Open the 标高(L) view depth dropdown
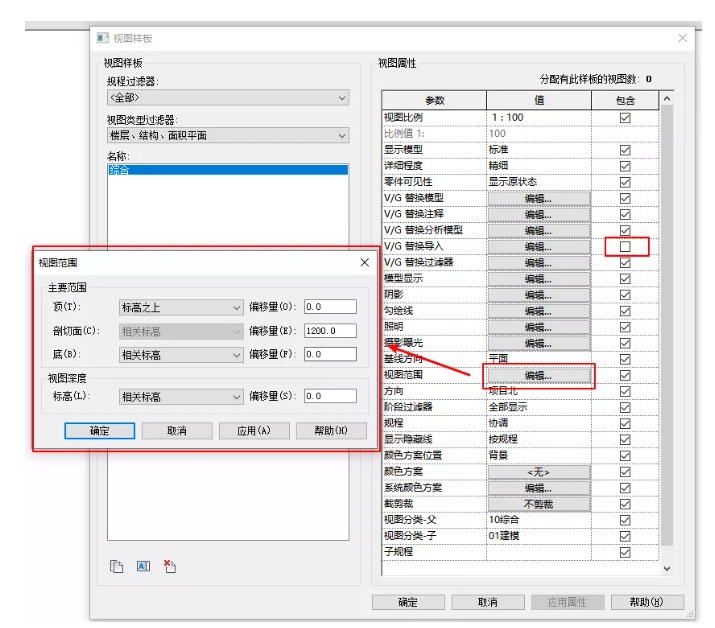The height and width of the screenshot is (628, 715). [181, 397]
